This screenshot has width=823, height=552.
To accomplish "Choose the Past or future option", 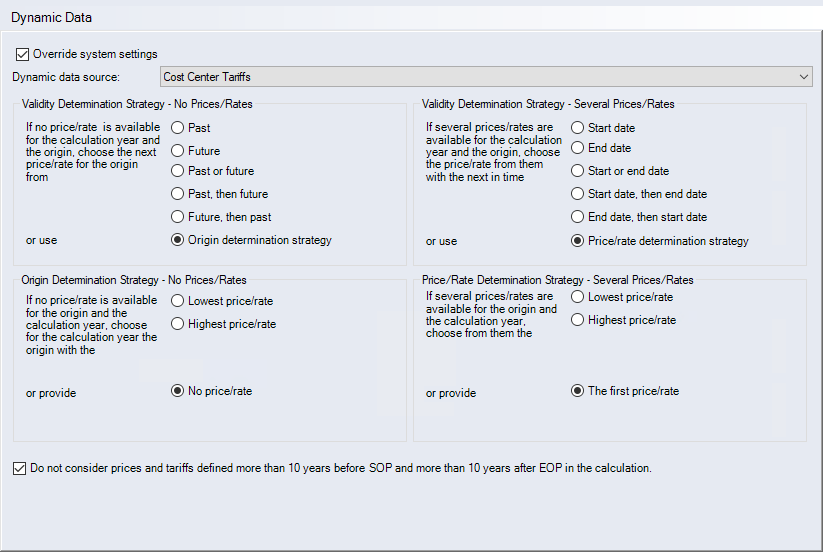I will [178, 171].
